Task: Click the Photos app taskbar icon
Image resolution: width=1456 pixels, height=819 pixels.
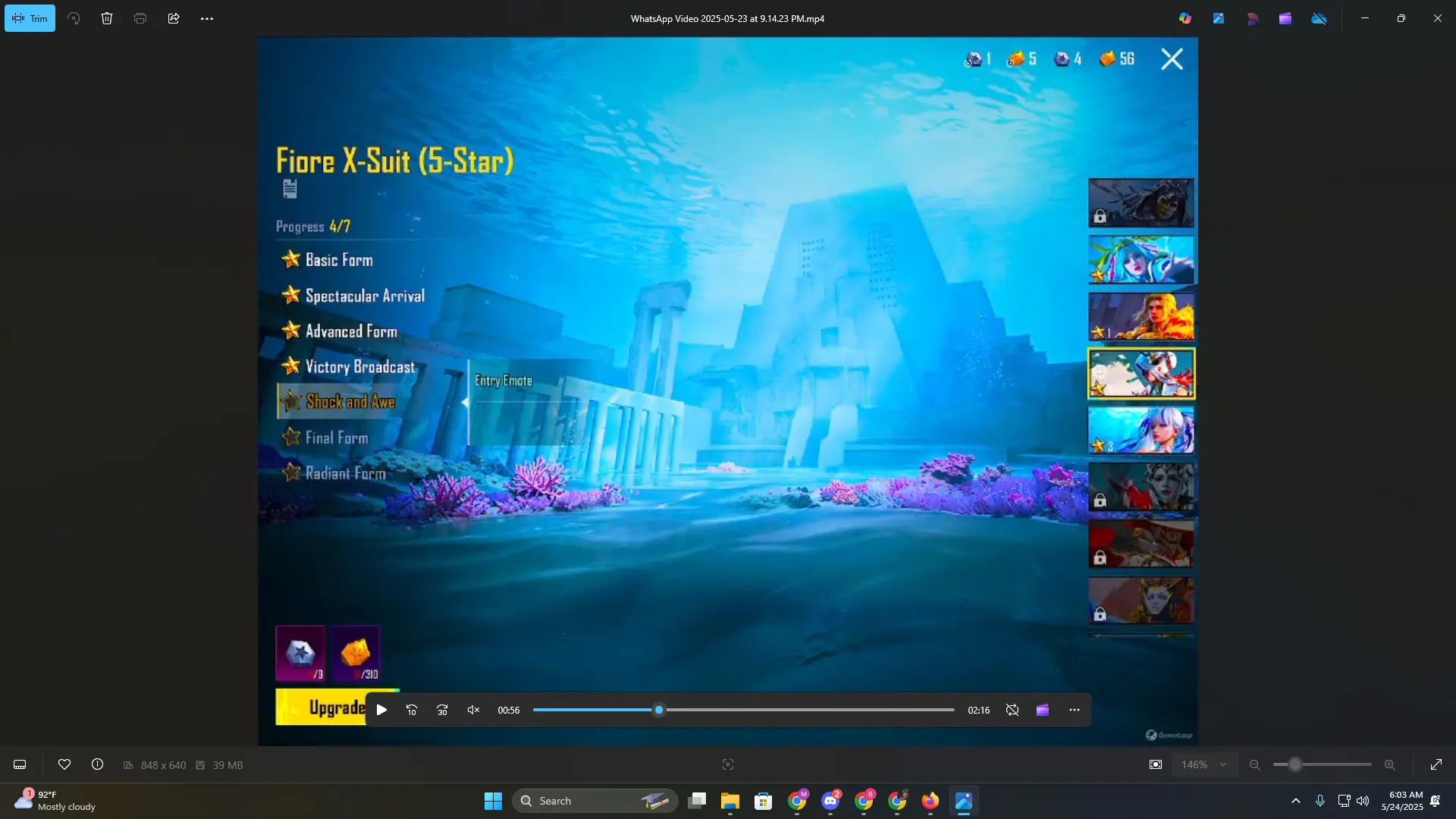Action: [x=964, y=801]
